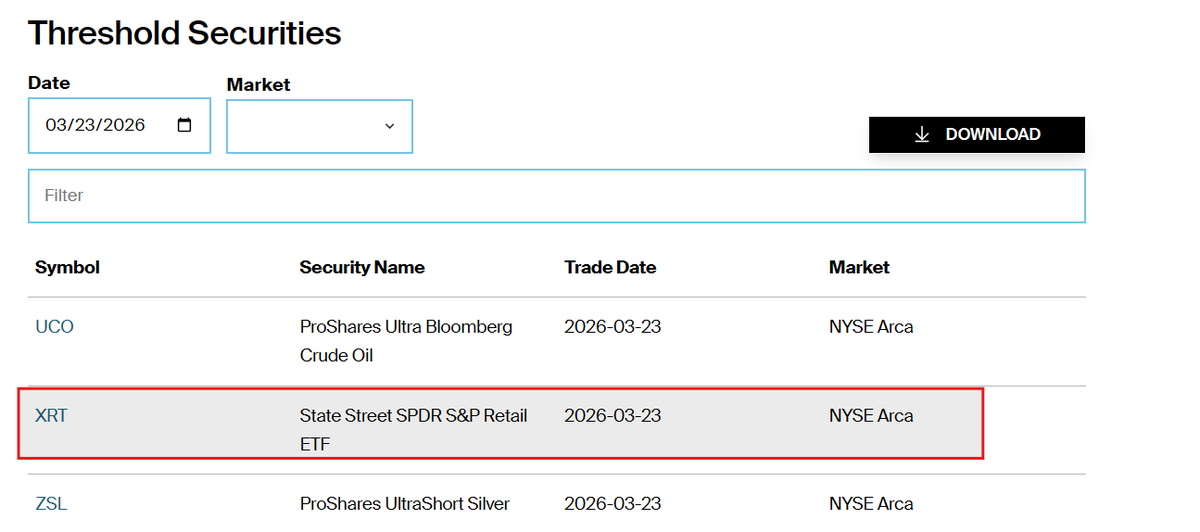Click the Market label above dropdown
The width and height of the screenshot is (1200, 532).
(259, 85)
